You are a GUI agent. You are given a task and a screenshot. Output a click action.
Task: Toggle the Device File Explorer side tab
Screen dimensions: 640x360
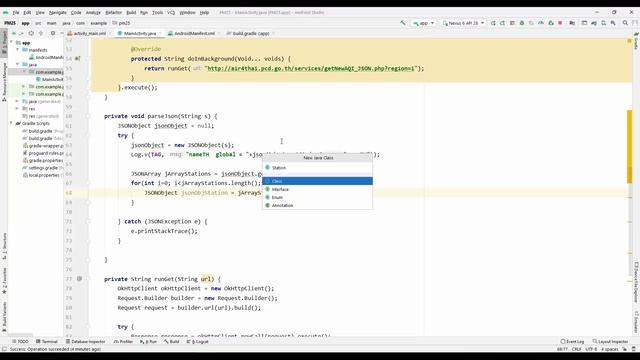(636, 283)
